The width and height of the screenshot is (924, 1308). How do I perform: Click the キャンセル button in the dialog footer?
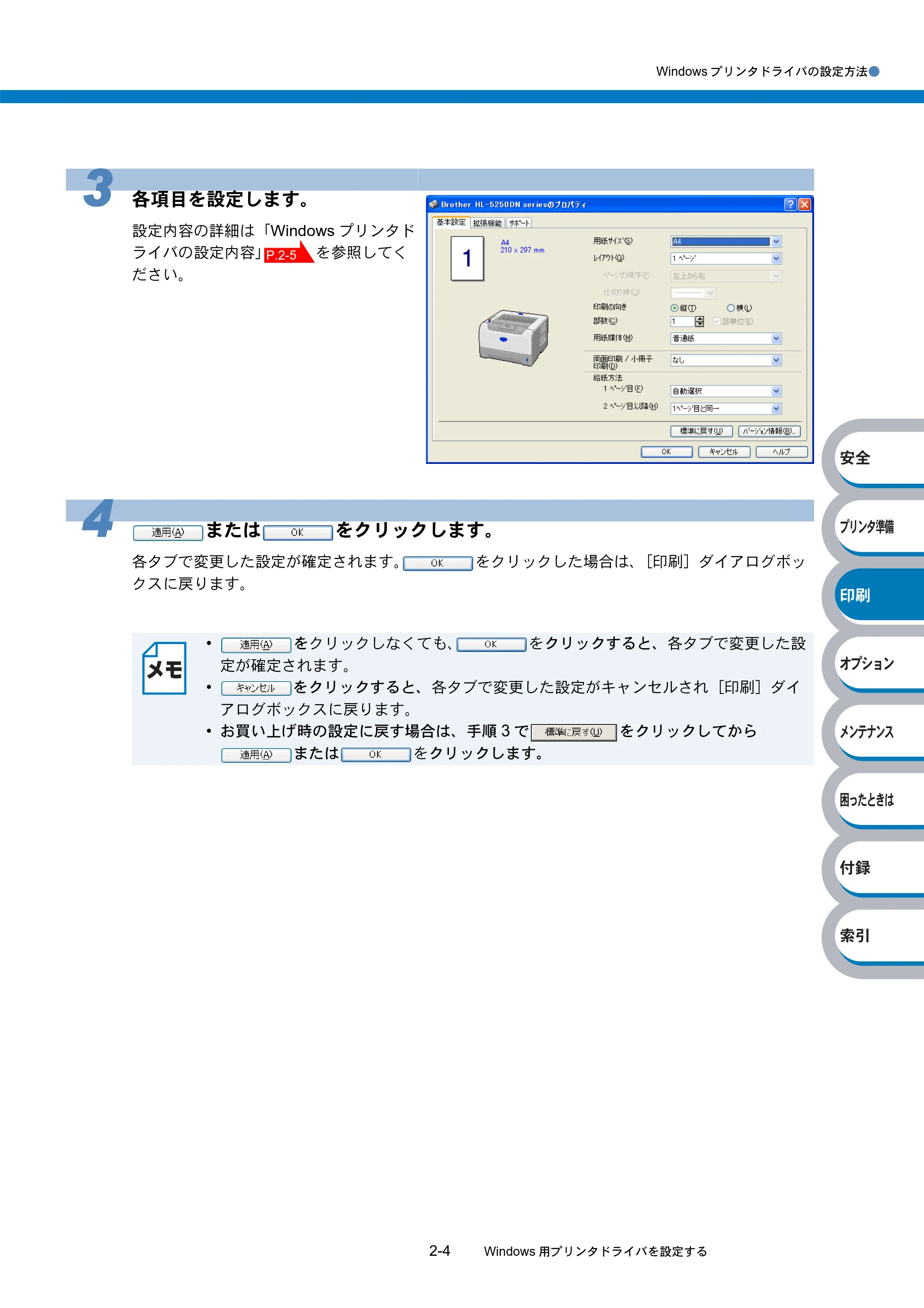[723, 452]
